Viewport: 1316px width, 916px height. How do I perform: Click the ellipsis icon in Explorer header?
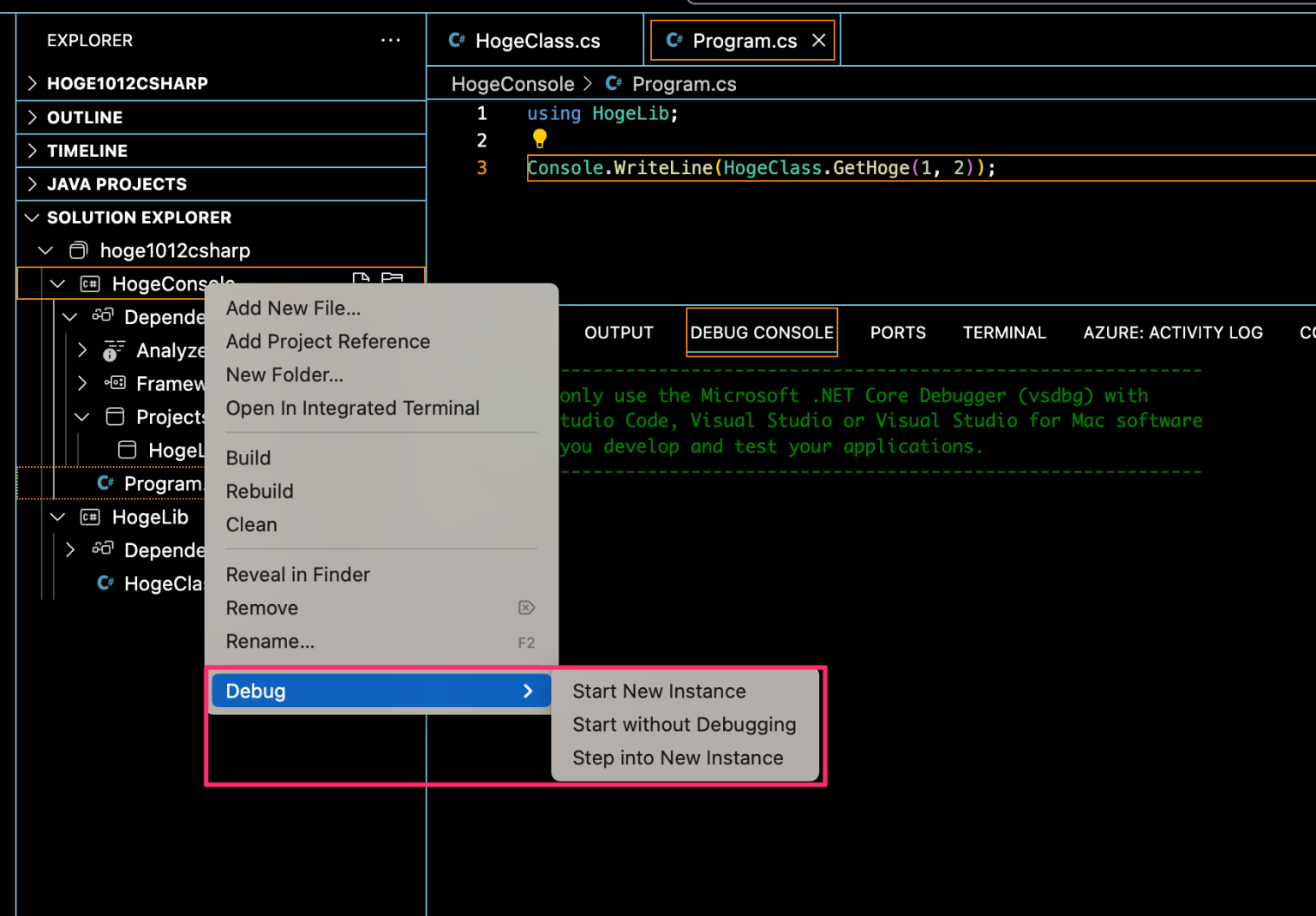[x=391, y=39]
